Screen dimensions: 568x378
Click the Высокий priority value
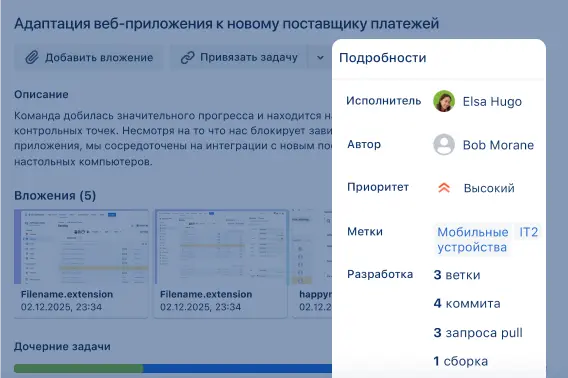click(489, 188)
